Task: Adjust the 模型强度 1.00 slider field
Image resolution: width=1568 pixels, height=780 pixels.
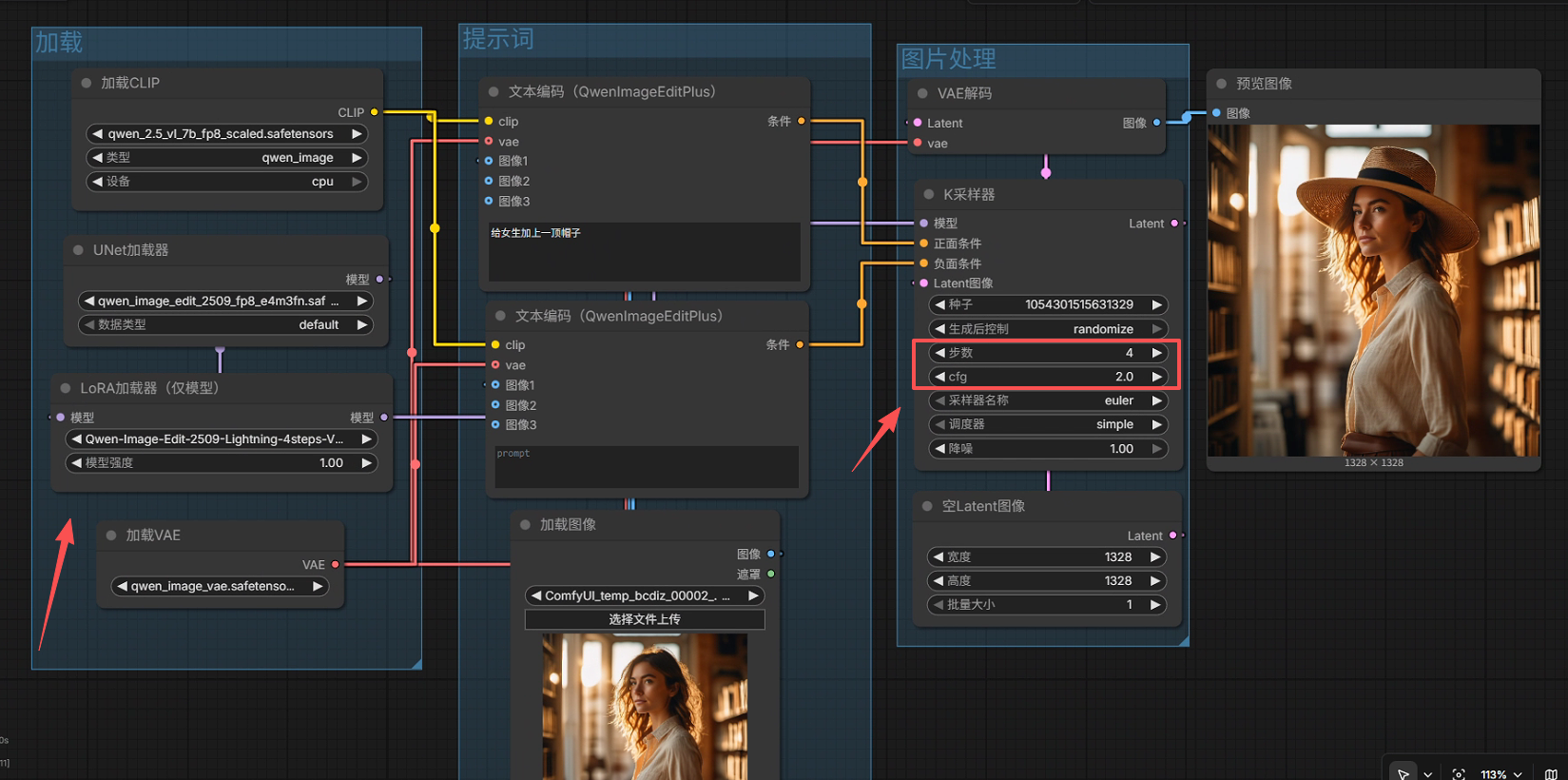Action: [221, 463]
